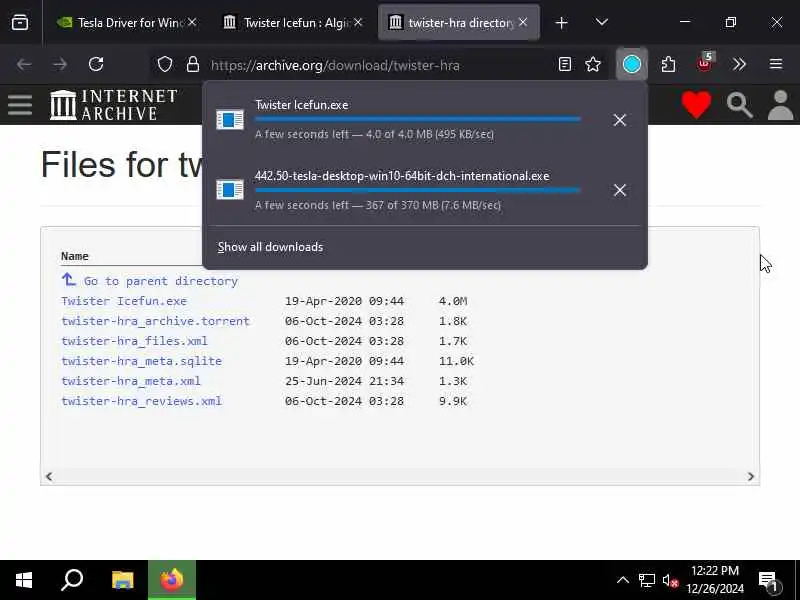Close the twister-hra directory tab
800x600 pixels.
click(x=523, y=22)
